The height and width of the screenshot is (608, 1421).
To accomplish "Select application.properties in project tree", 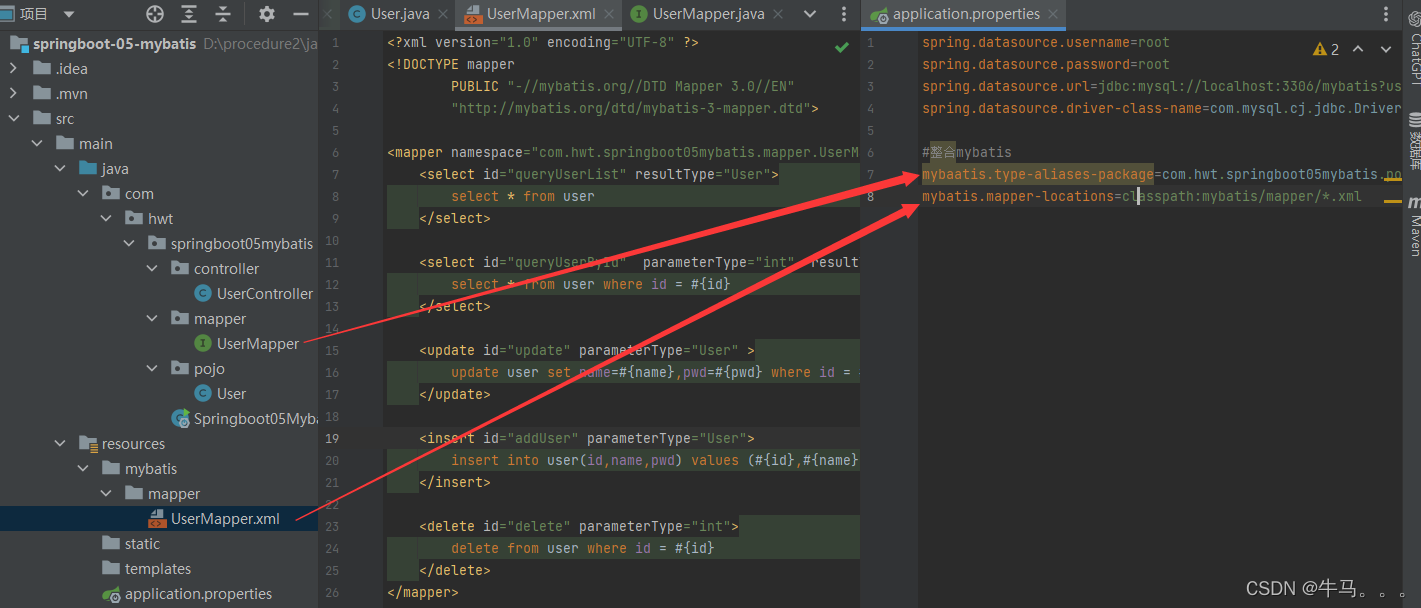I will (198, 594).
